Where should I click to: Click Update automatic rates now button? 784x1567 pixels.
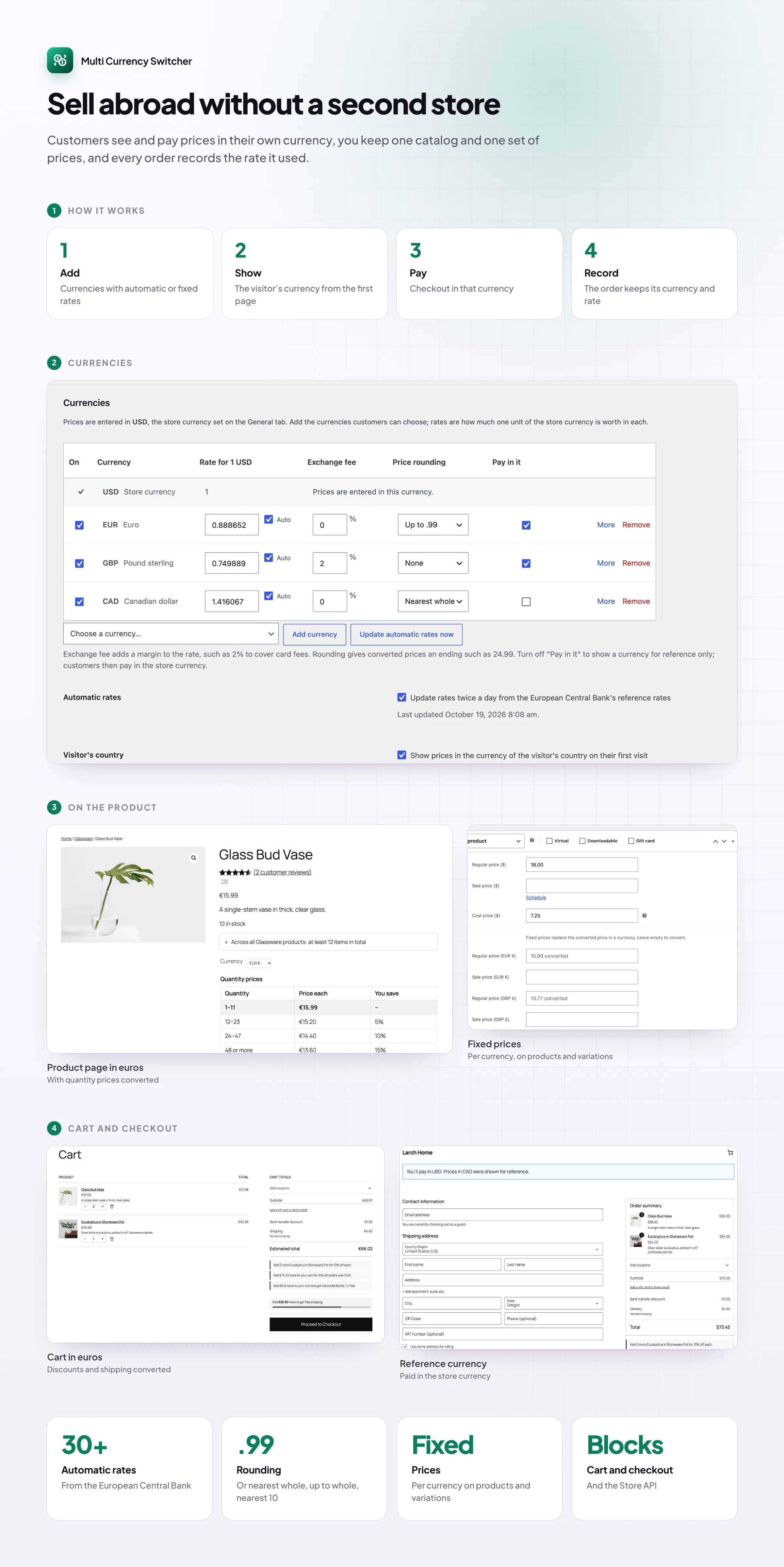tap(407, 634)
